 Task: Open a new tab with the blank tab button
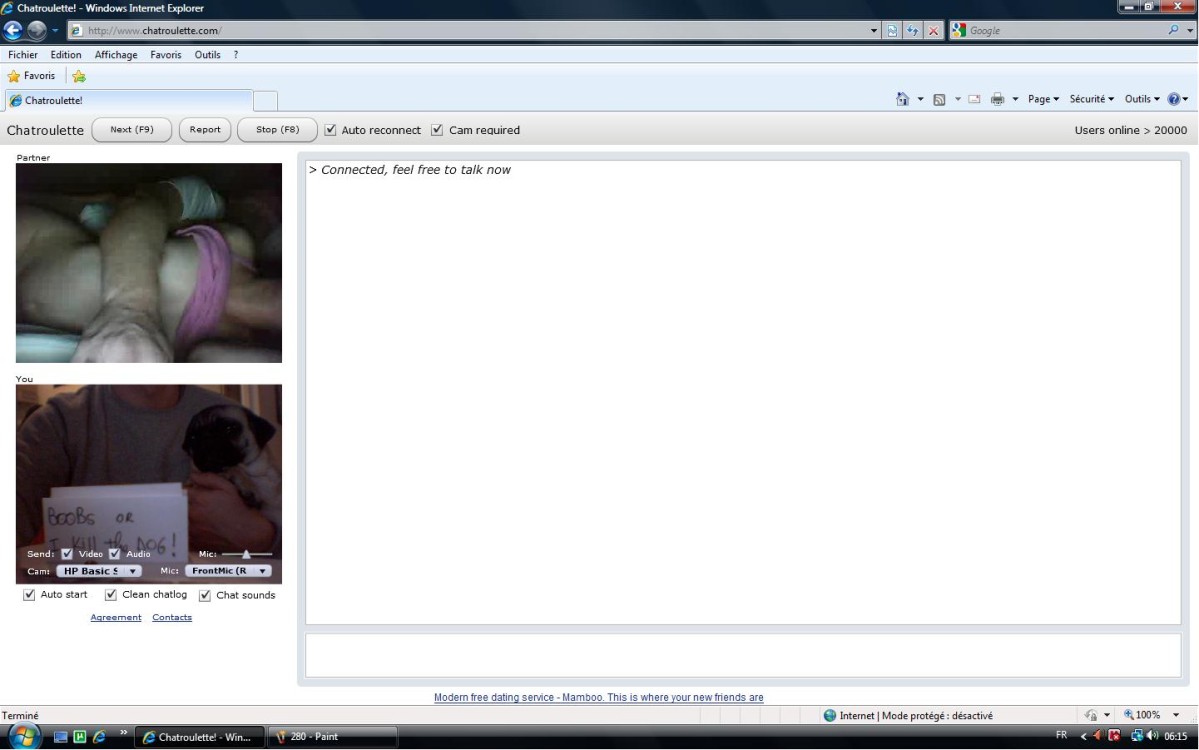point(265,101)
